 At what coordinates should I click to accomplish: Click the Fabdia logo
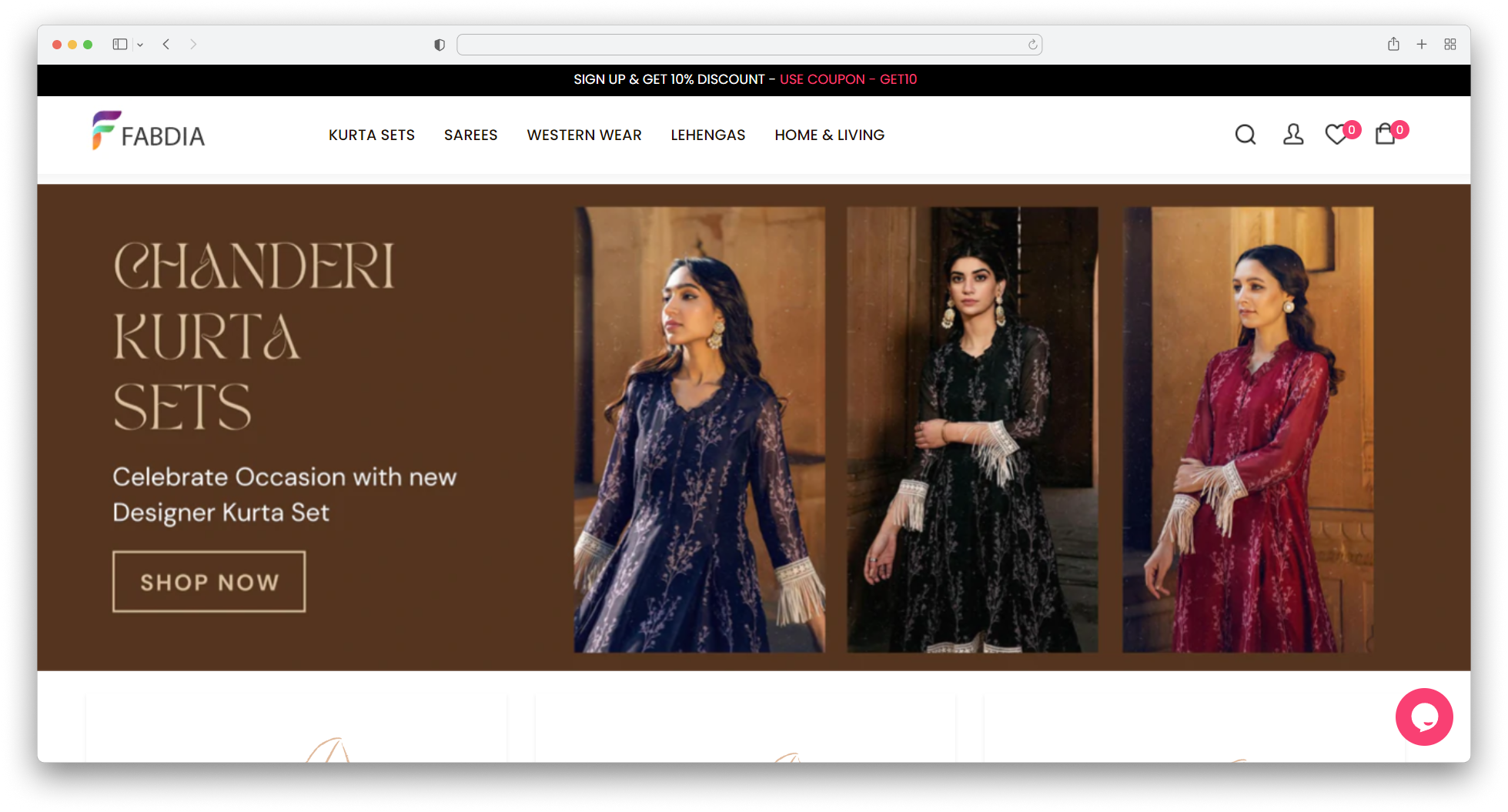(149, 132)
